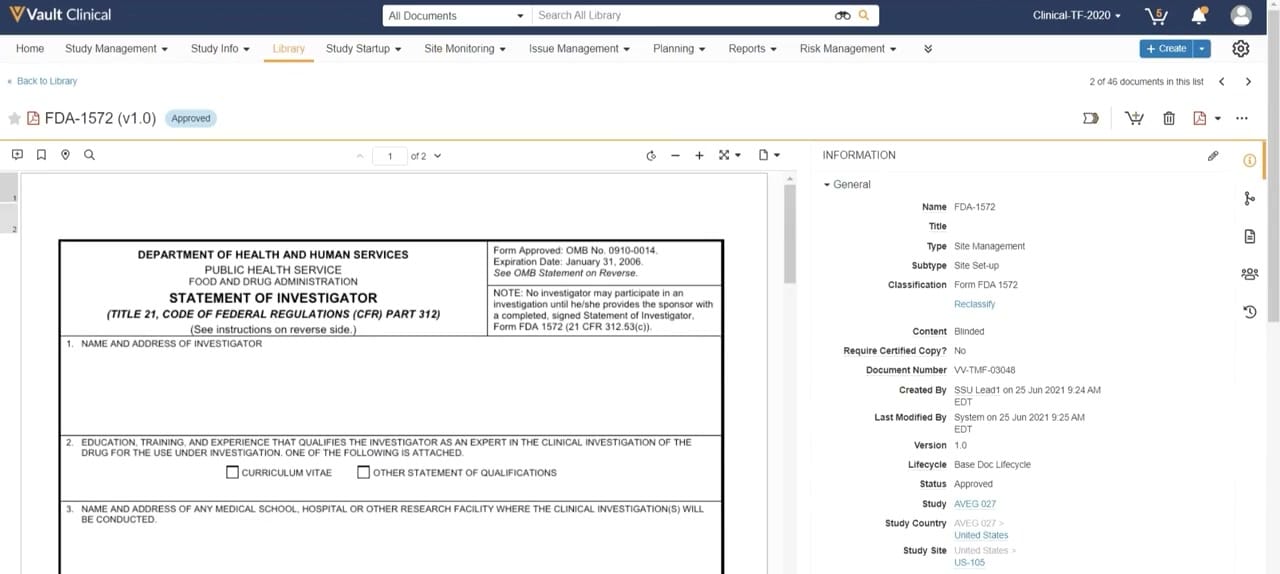Go to previous page arrow in viewer
The height and width of the screenshot is (574, 1280).
360,156
